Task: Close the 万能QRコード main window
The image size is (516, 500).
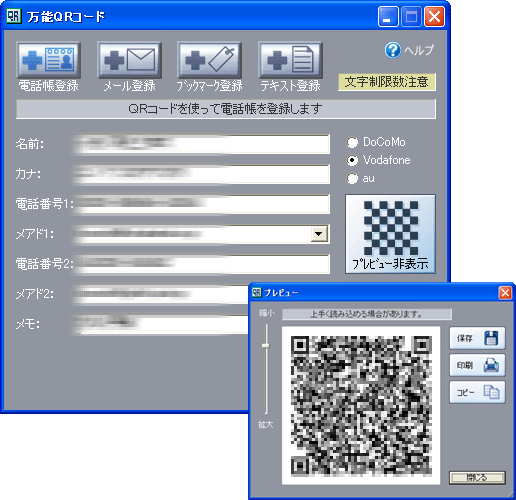Action: [434, 16]
